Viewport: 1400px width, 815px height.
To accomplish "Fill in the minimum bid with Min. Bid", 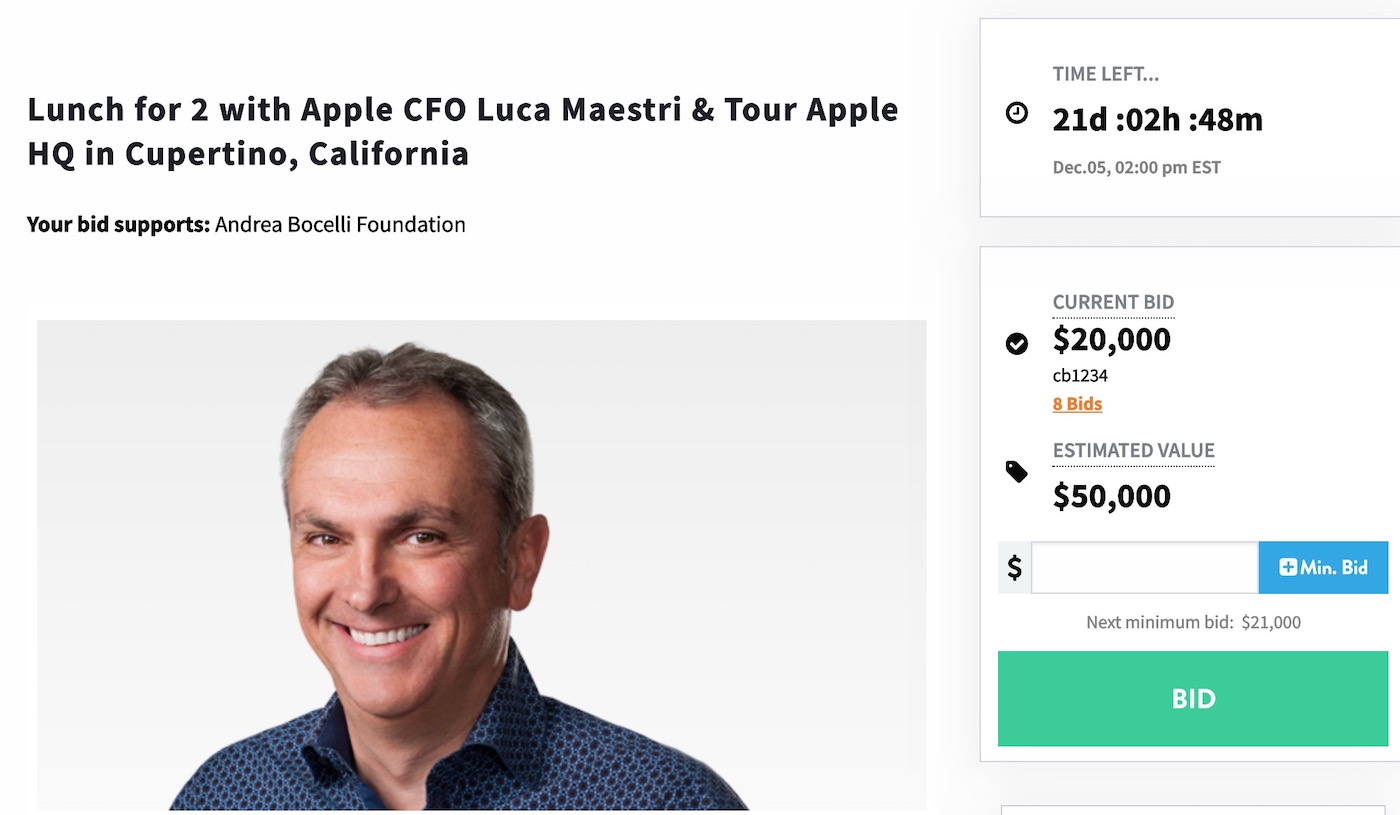I will pos(1323,568).
